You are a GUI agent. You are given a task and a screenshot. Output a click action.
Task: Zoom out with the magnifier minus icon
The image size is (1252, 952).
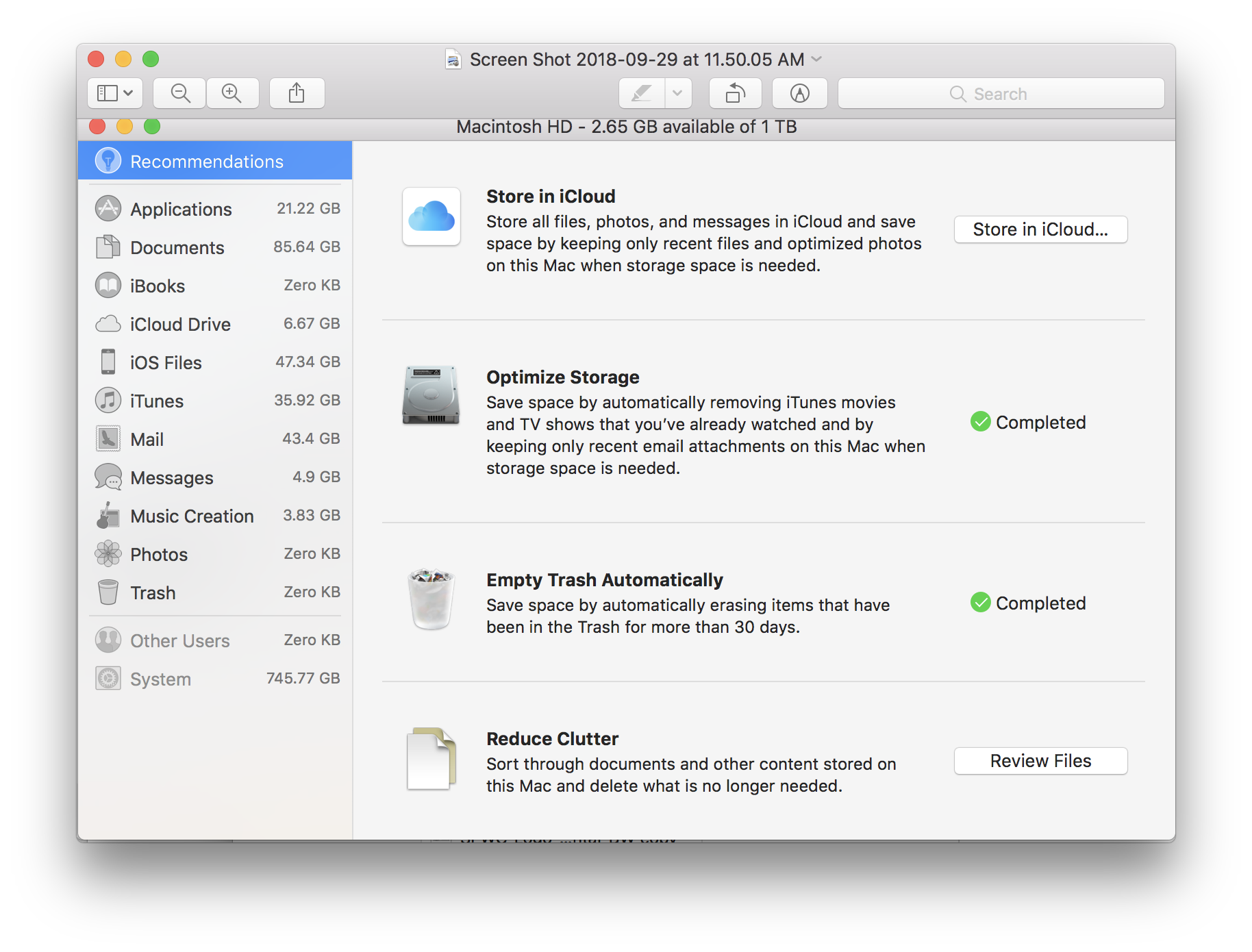click(180, 93)
